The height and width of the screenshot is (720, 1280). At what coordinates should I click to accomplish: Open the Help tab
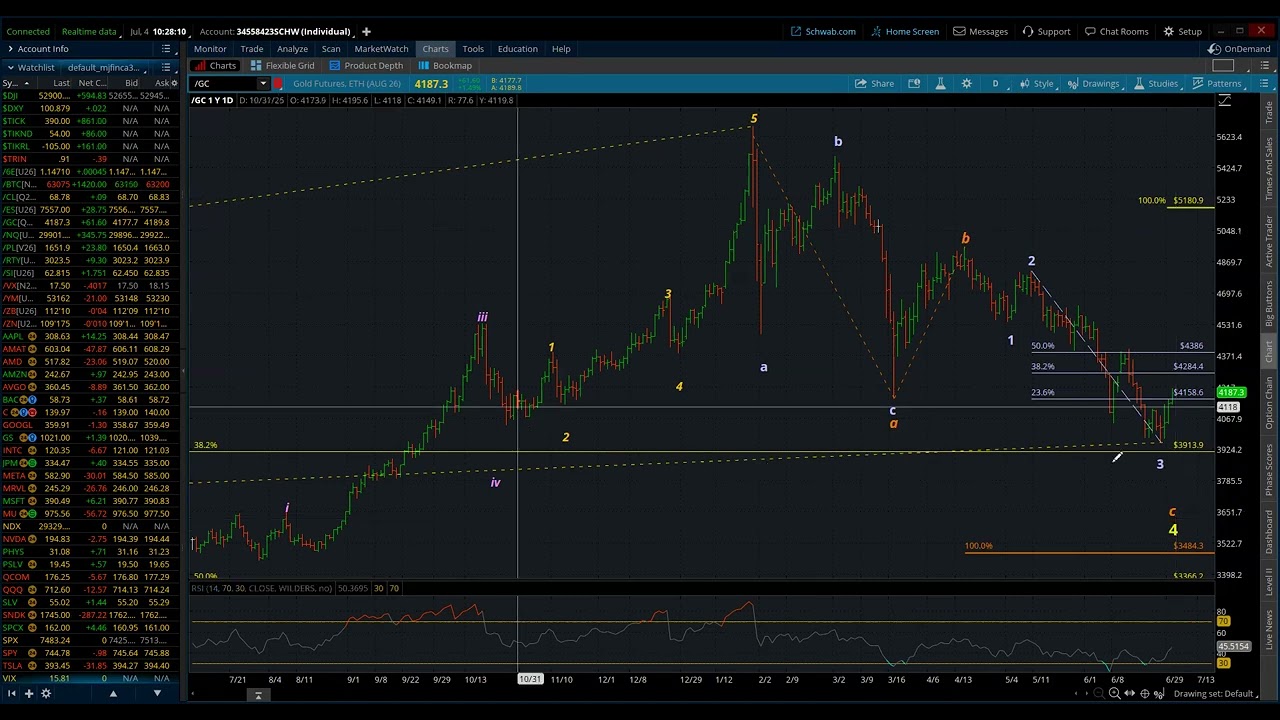coord(561,49)
